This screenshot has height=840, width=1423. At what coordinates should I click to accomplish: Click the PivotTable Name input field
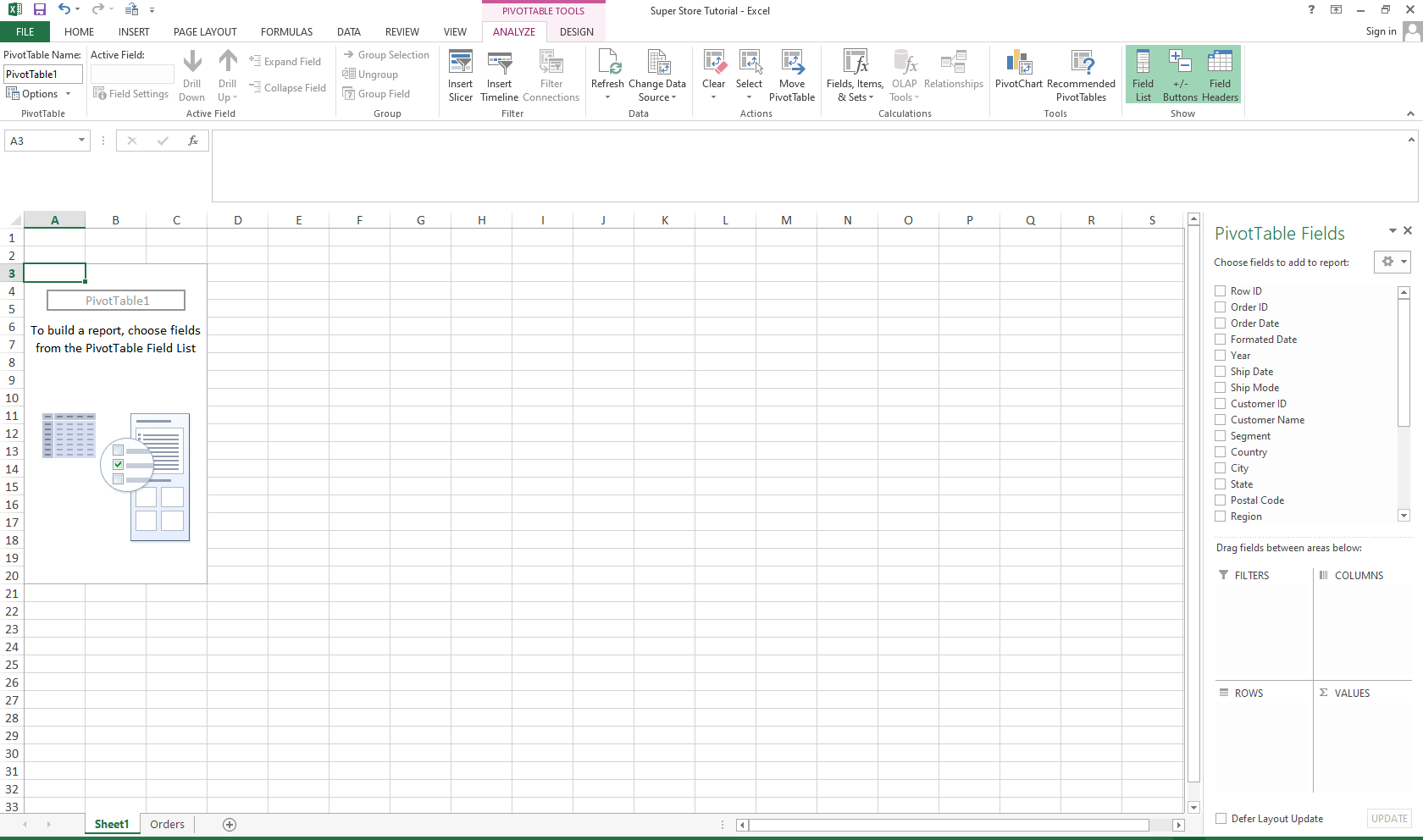pyautogui.click(x=42, y=74)
